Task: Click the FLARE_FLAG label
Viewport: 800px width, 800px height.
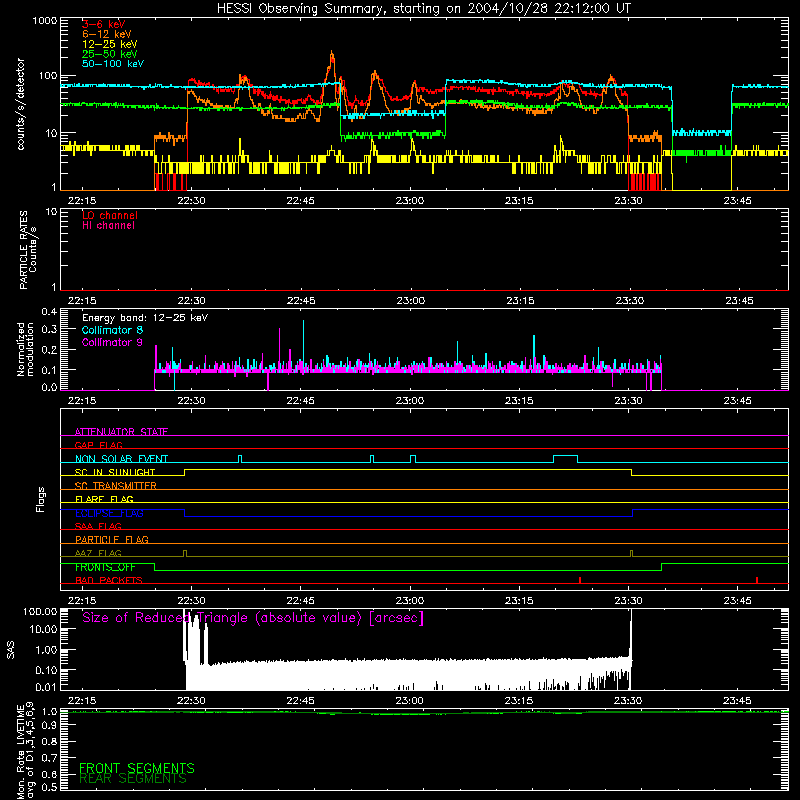Action: pos(104,499)
